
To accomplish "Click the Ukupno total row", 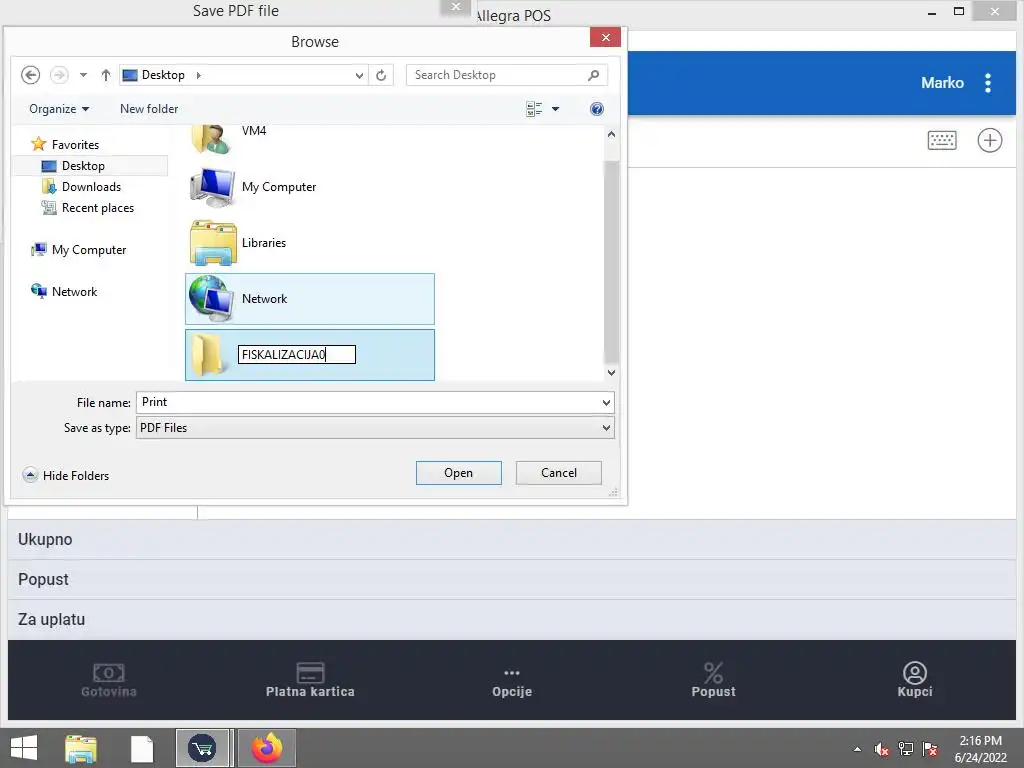I will click(512, 539).
